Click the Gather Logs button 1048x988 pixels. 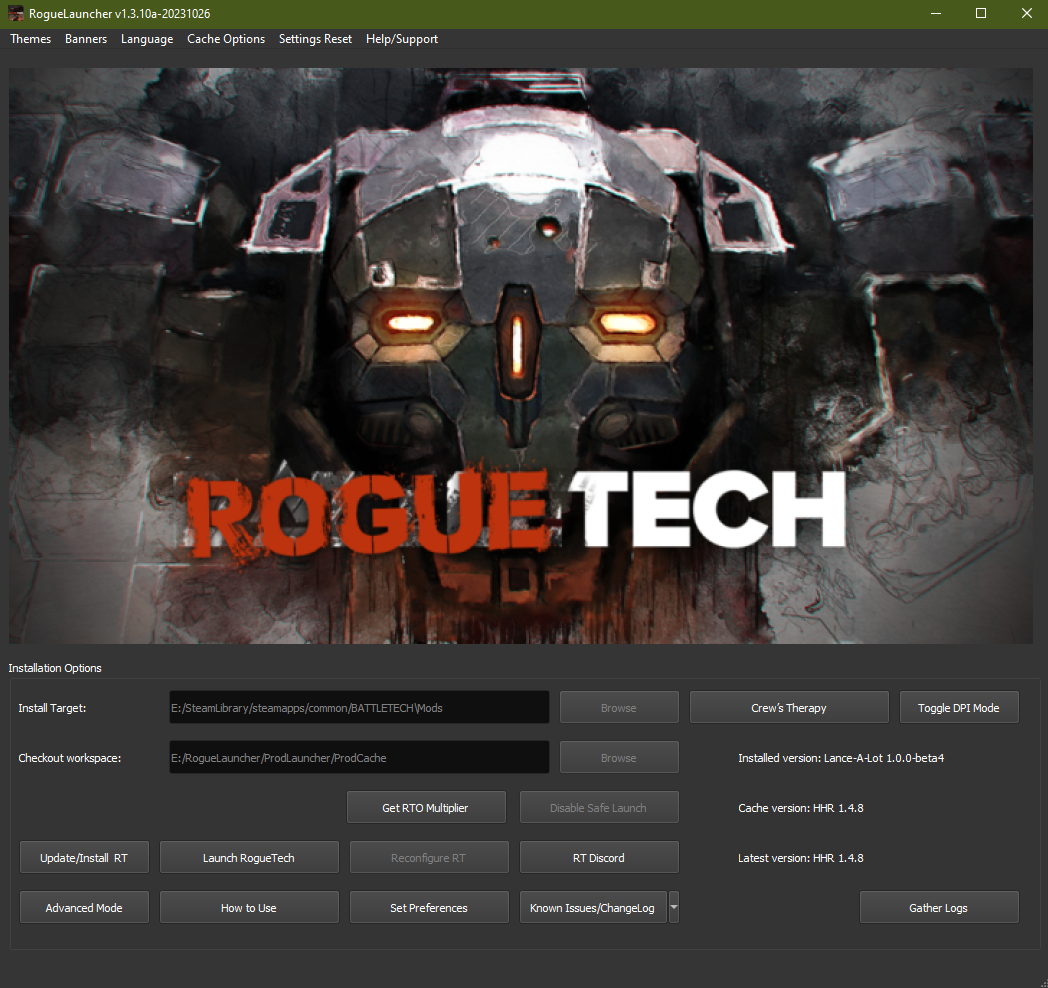click(938, 908)
